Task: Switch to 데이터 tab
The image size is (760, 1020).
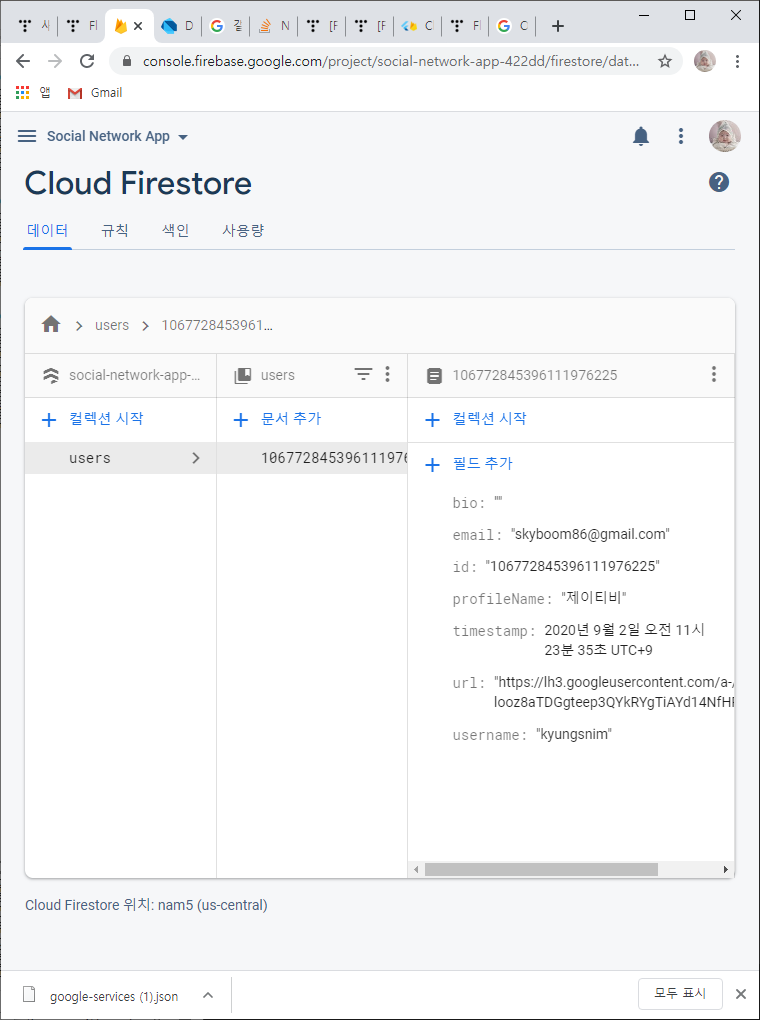Action: coord(48,230)
